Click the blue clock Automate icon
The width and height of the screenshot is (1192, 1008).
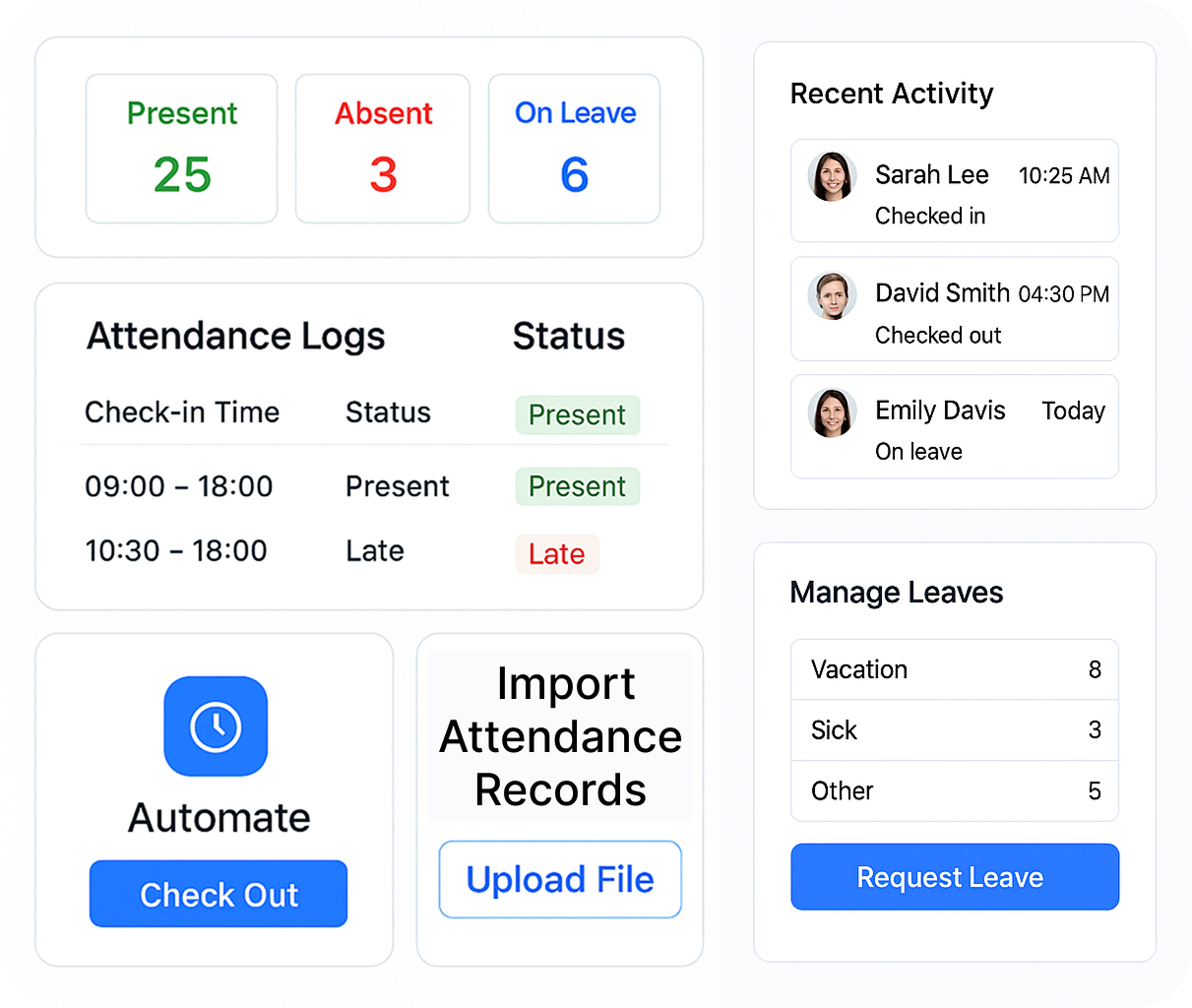(x=216, y=726)
